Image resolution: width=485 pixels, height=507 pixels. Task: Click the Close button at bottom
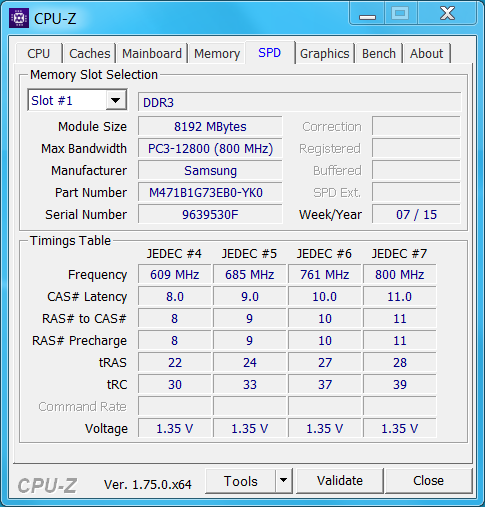(x=429, y=481)
